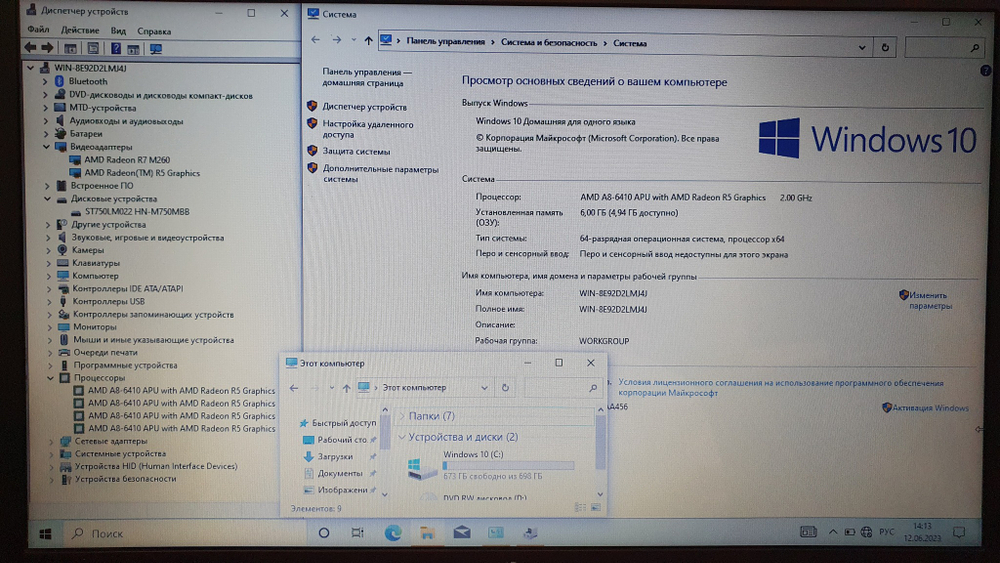Image resolution: width=1000 pixels, height=563 pixels.
Task: Open address bar dropdown in System window
Action: coord(862,47)
